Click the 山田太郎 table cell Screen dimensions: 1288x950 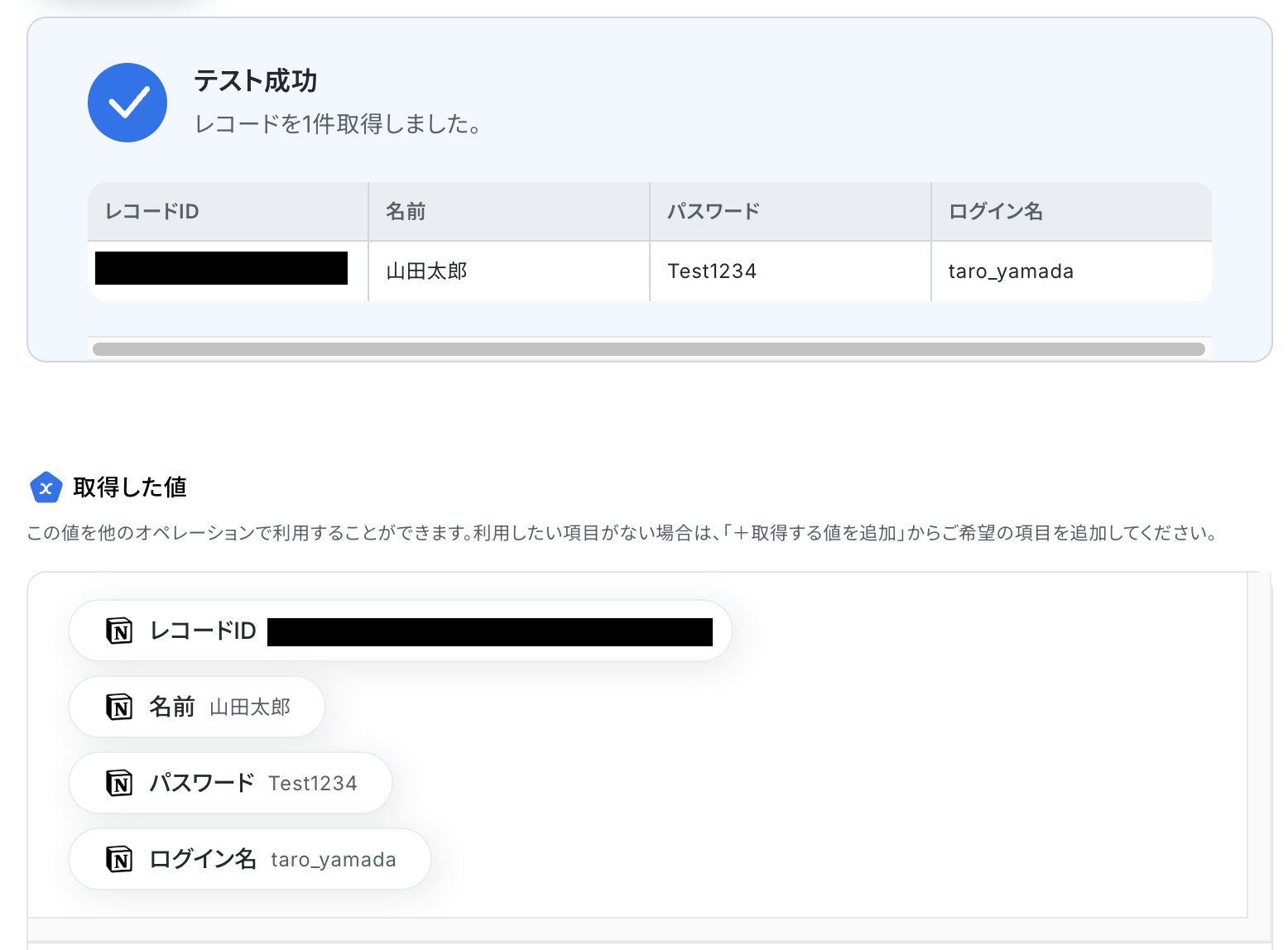(x=509, y=271)
